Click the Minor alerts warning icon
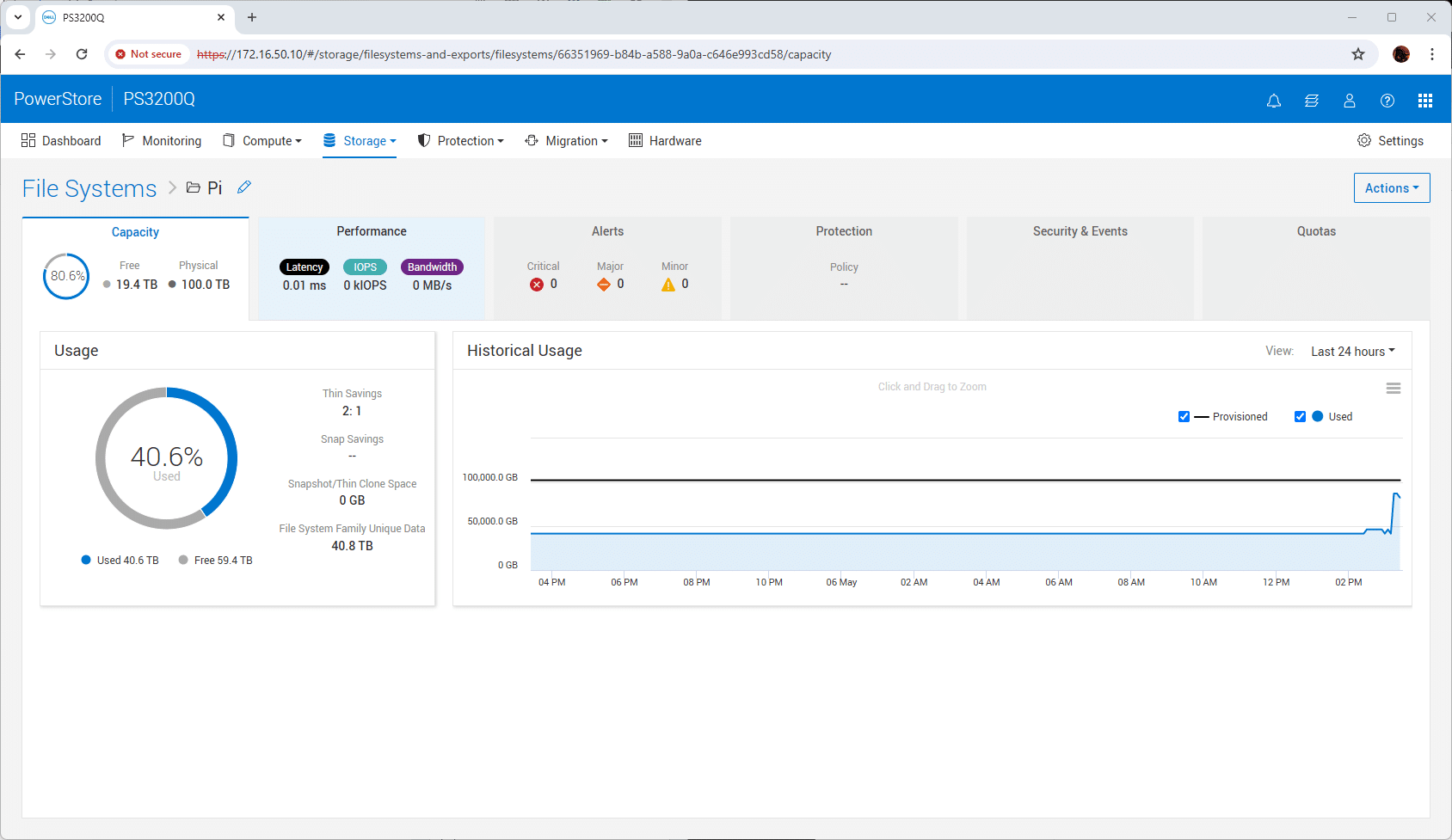This screenshot has height=840, width=1452. pyautogui.click(x=668, y=285)
